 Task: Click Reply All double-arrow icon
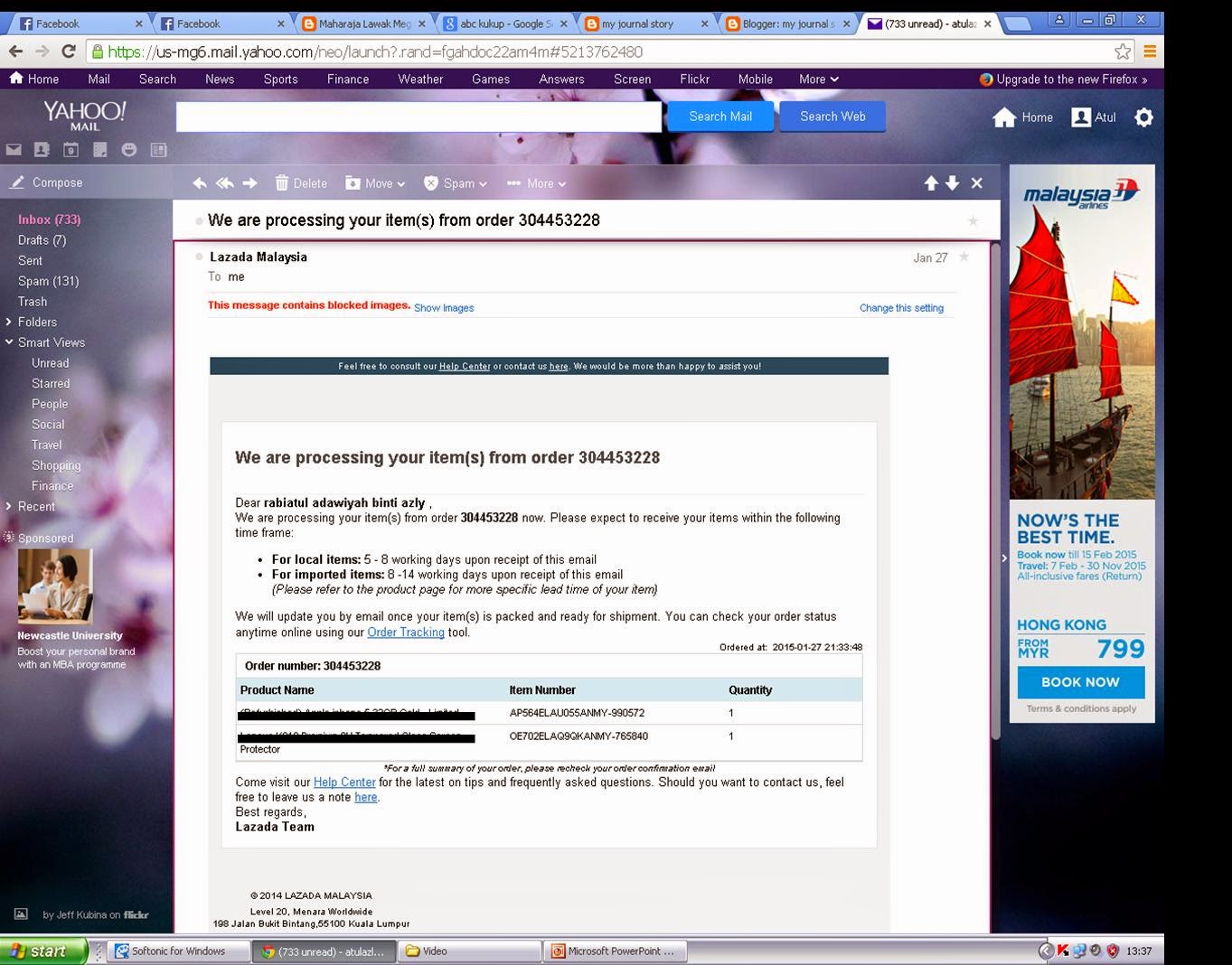pyautogui.click(x=225, y=183)
